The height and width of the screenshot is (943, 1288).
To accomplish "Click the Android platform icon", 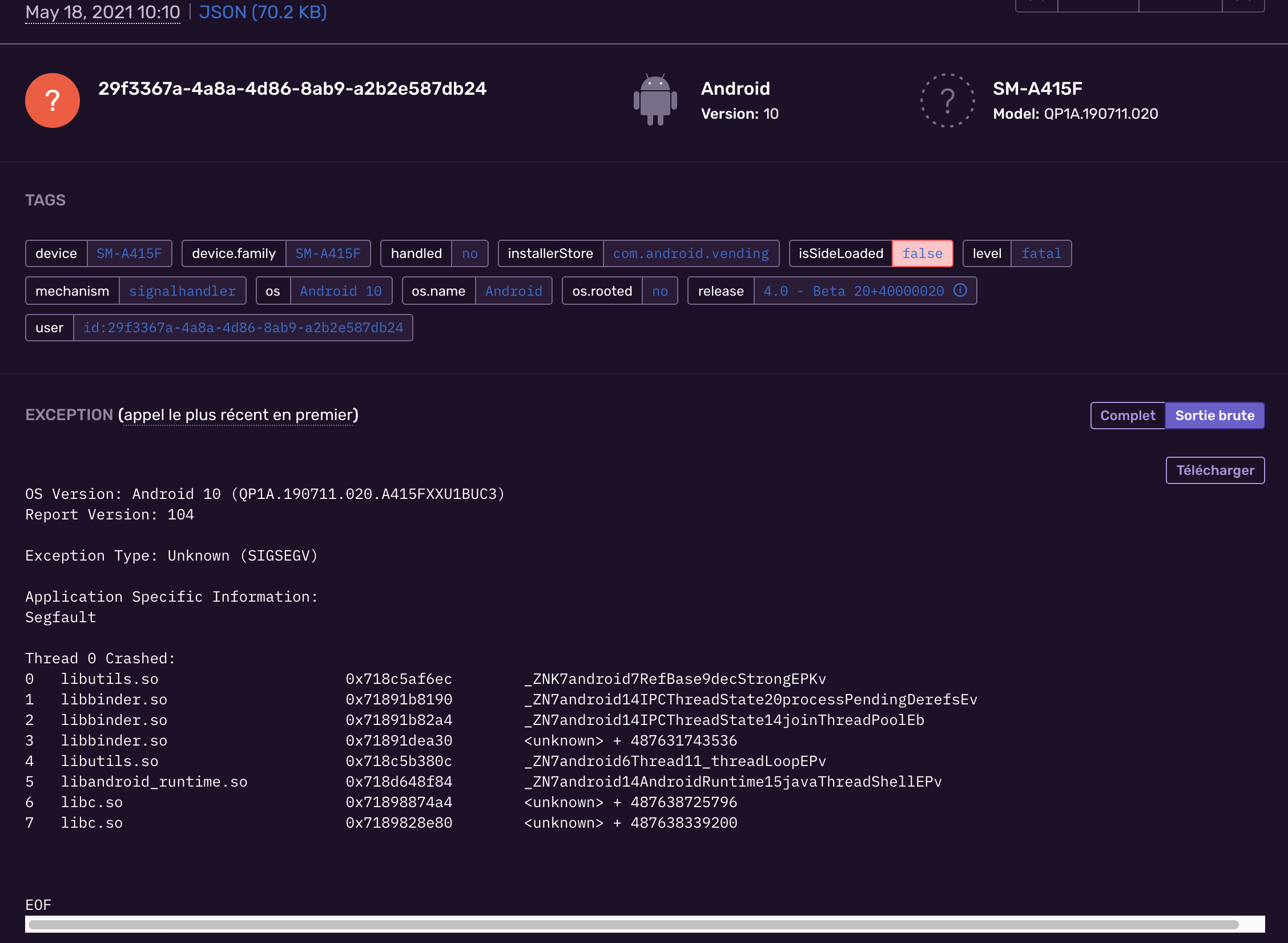I will pos(655,98).
